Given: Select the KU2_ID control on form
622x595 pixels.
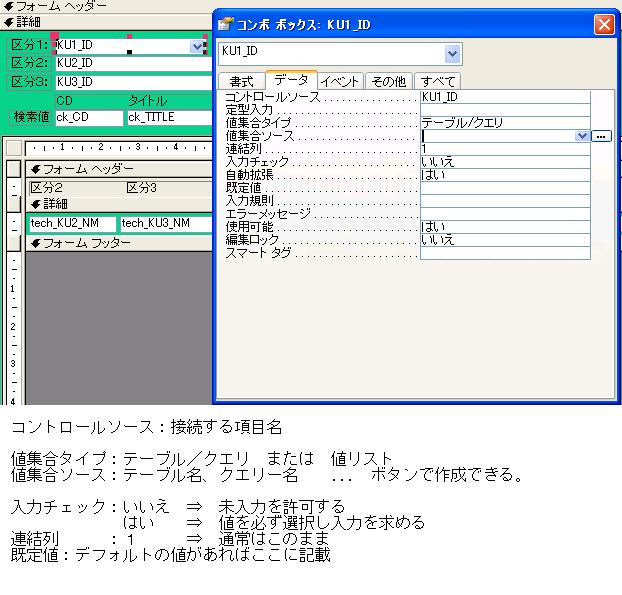Looking at the screenshot, I should (130, 63).
